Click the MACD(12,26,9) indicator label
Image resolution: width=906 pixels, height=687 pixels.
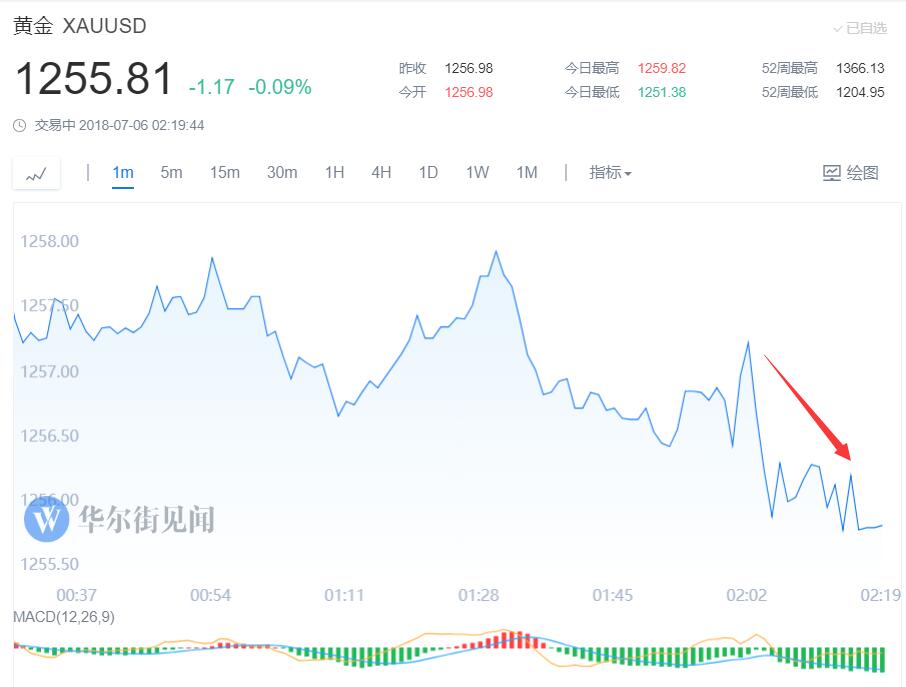[64, 617]
